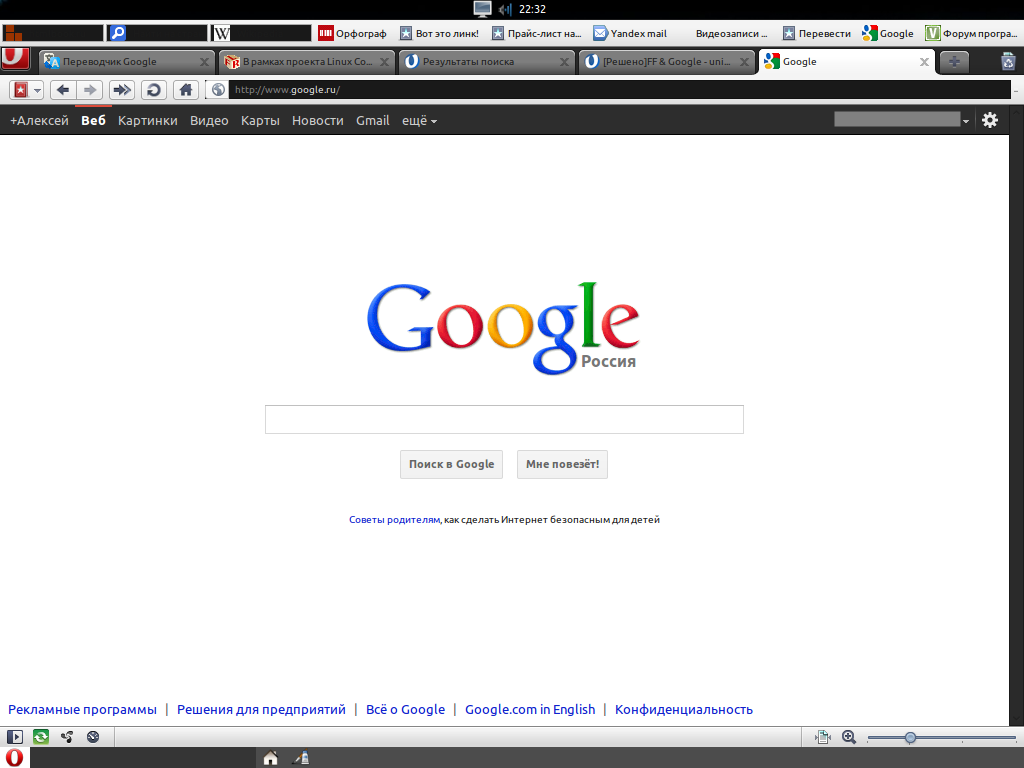This screenshot has width=1024, height=768.
Task: Expand the 'ещё' more dropdown
Action: point(419,121)
